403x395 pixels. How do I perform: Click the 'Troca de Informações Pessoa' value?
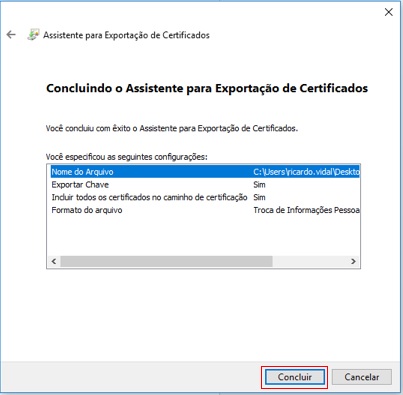coord(306,210)
